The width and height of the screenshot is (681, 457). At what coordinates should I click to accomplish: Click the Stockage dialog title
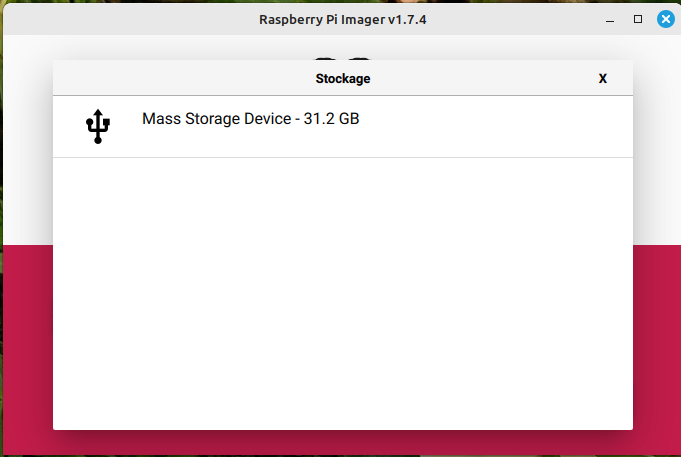[x=343, y=78]
